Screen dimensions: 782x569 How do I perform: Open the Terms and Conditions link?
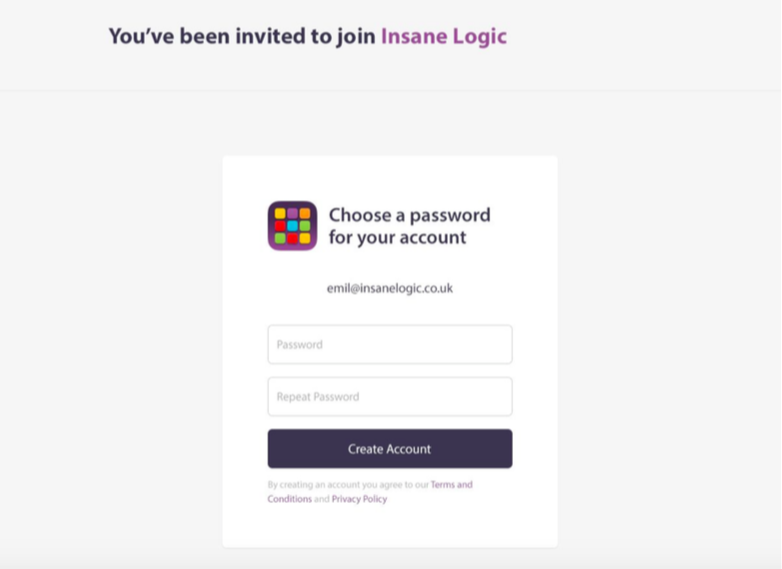pyautogui.click(x=451, y=485)
